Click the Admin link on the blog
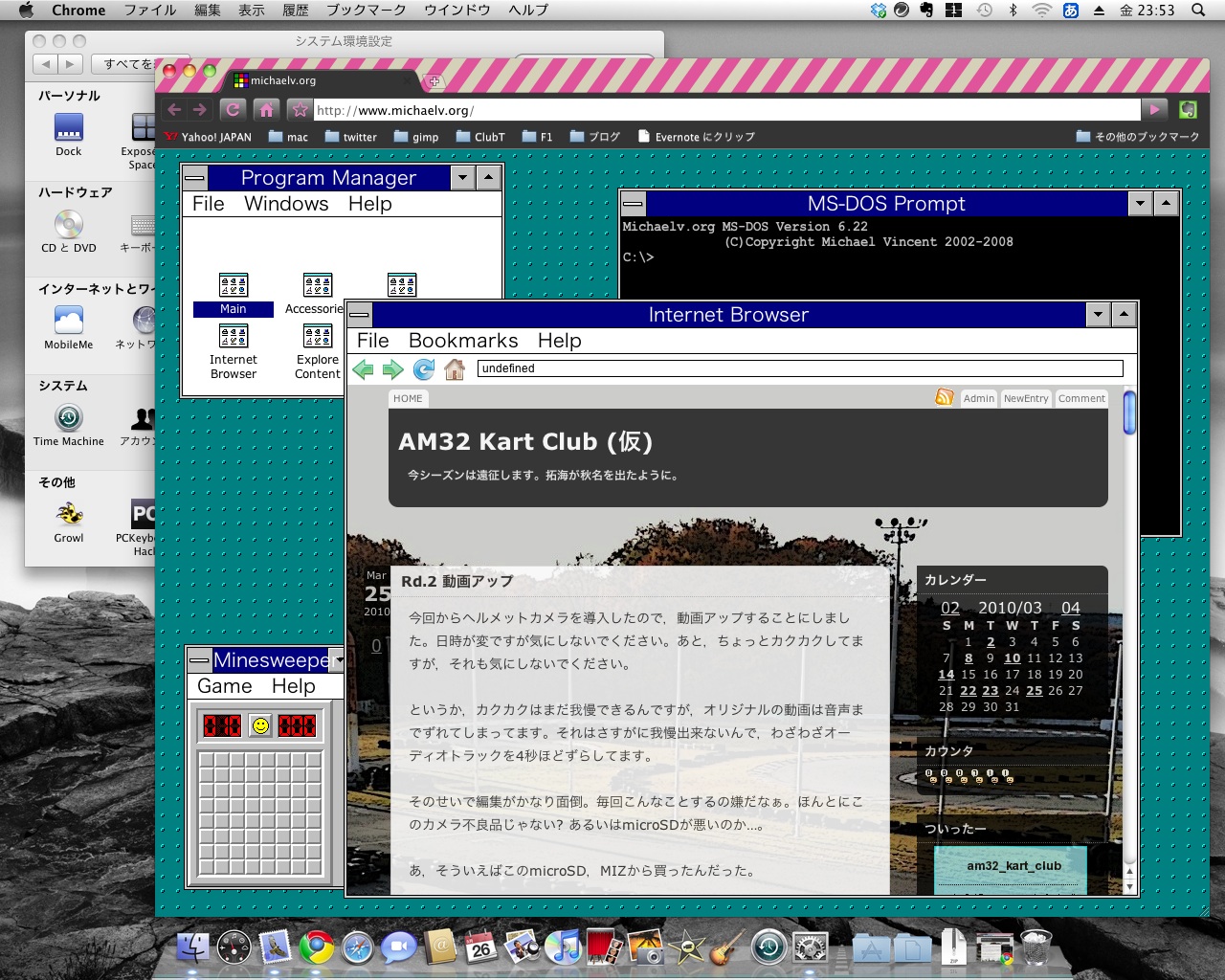This screenshot has width=1225, height=980. (x=978, y=398)
